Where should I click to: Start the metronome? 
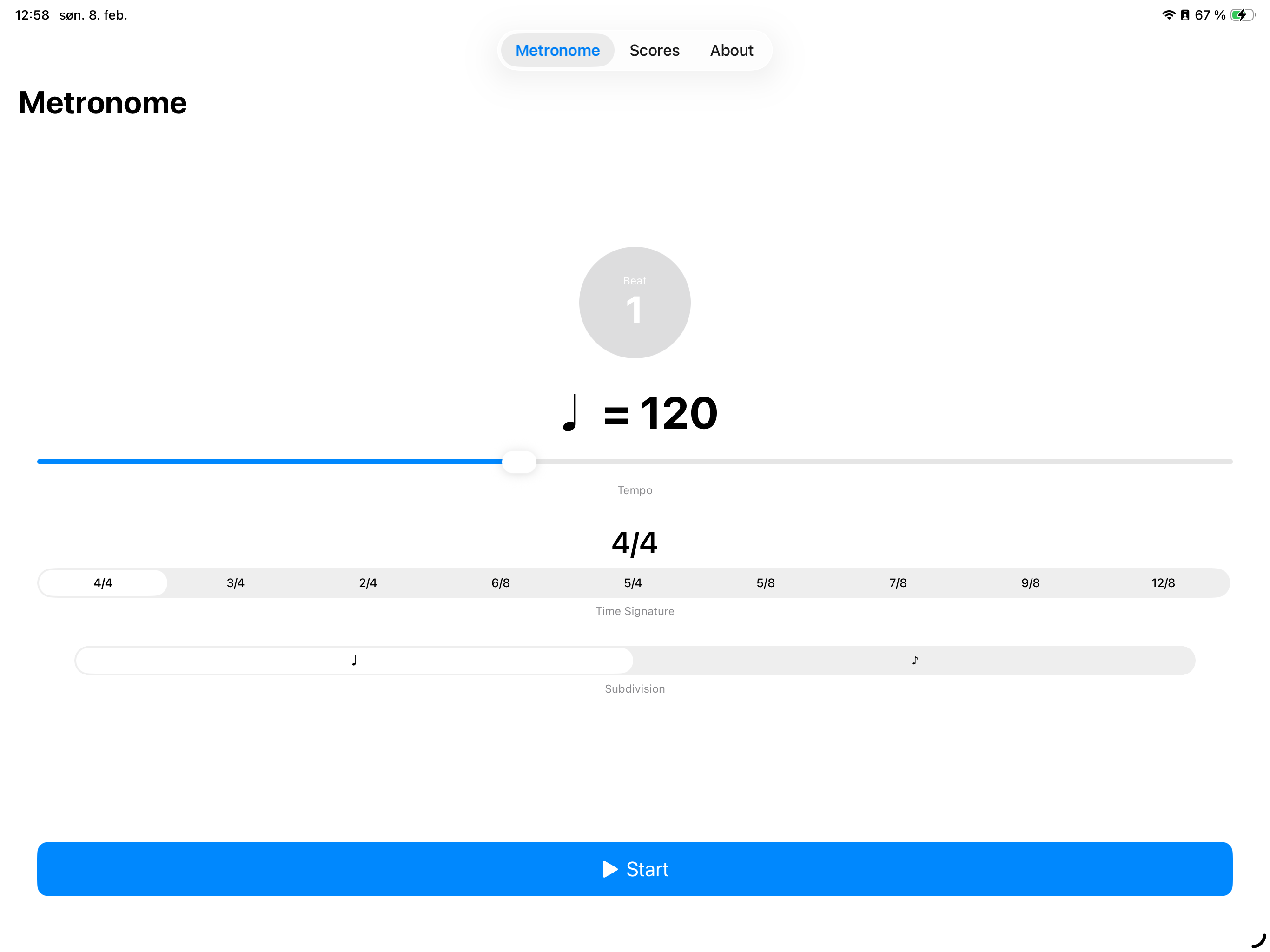[x=635, y=869]
